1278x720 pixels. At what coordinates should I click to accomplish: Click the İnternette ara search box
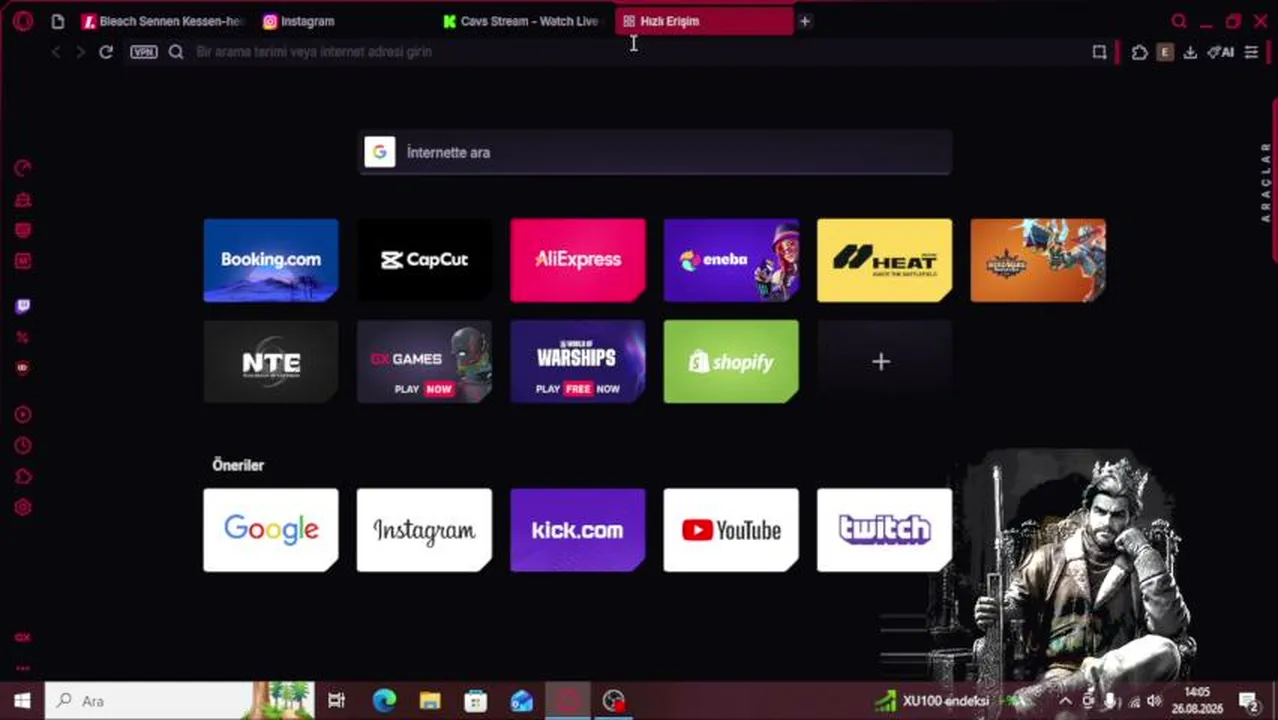pos(655,152)
